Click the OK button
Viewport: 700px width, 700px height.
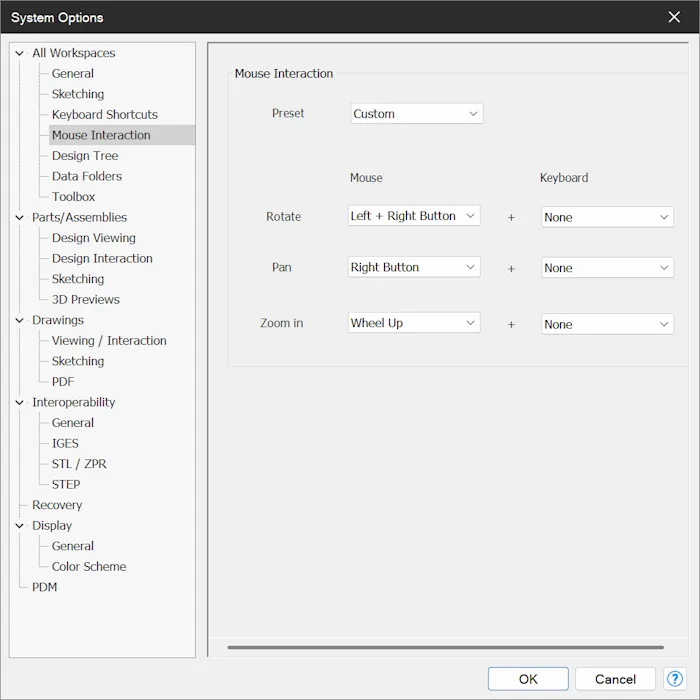tap(528, 679)
